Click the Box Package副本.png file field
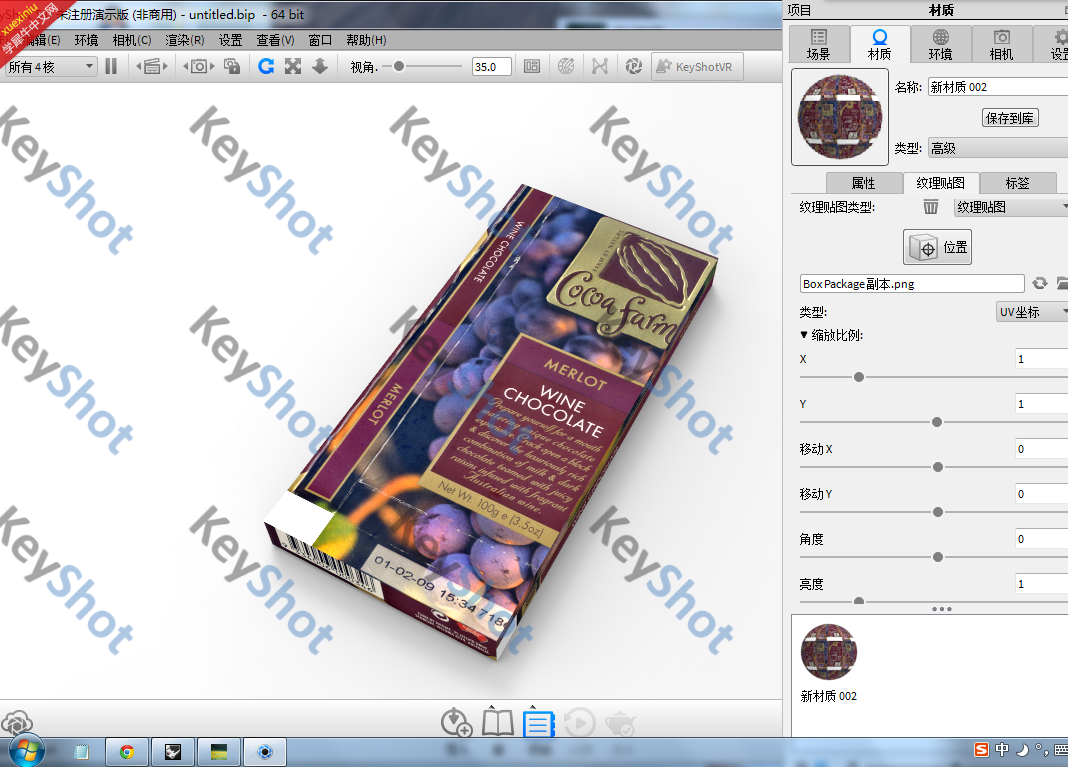 coord(912,284)
